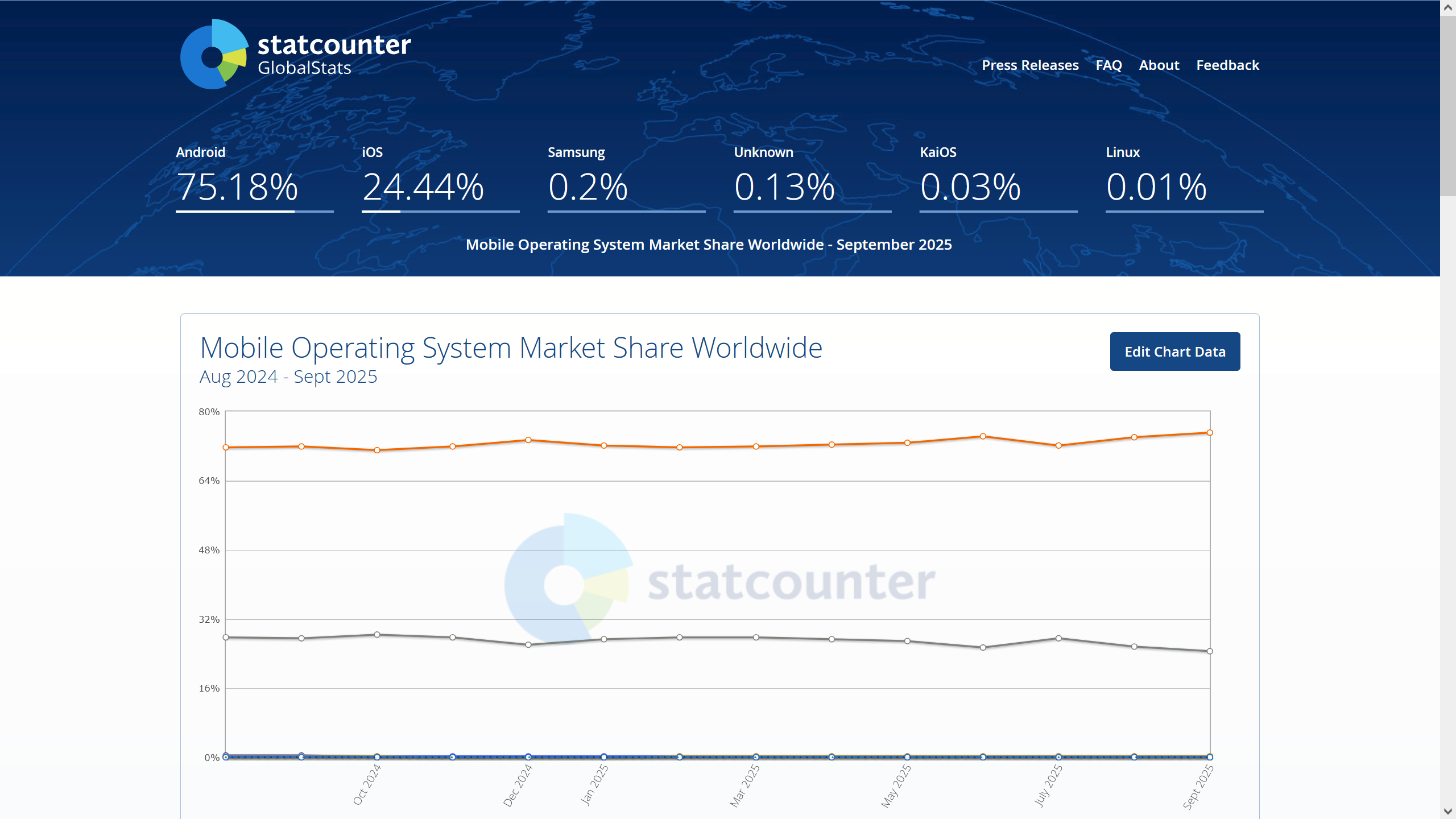This screenshot has width=1456, height=819.
Task: Go to the About page
Action: pyautogui.click(x=1159, y=65)
